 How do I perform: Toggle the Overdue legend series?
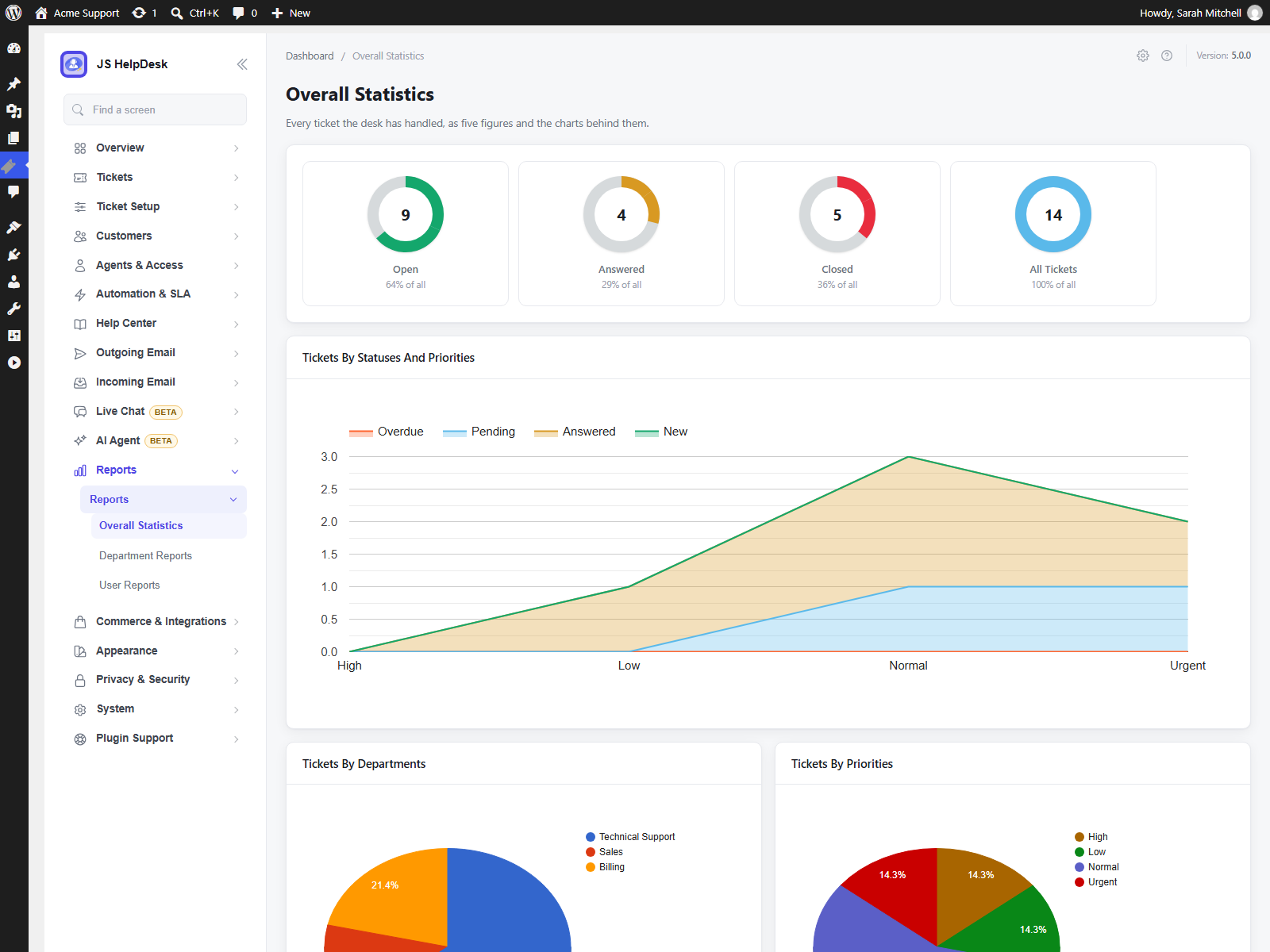click(x=387, y=432)
